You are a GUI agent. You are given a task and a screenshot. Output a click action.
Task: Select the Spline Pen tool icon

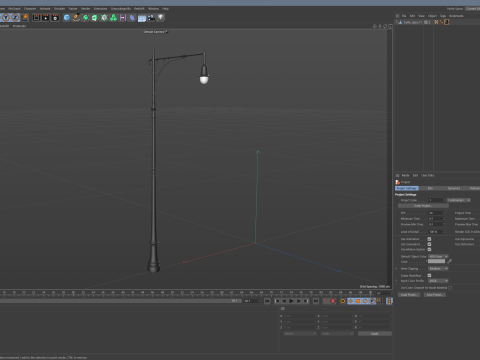point(76,18)
